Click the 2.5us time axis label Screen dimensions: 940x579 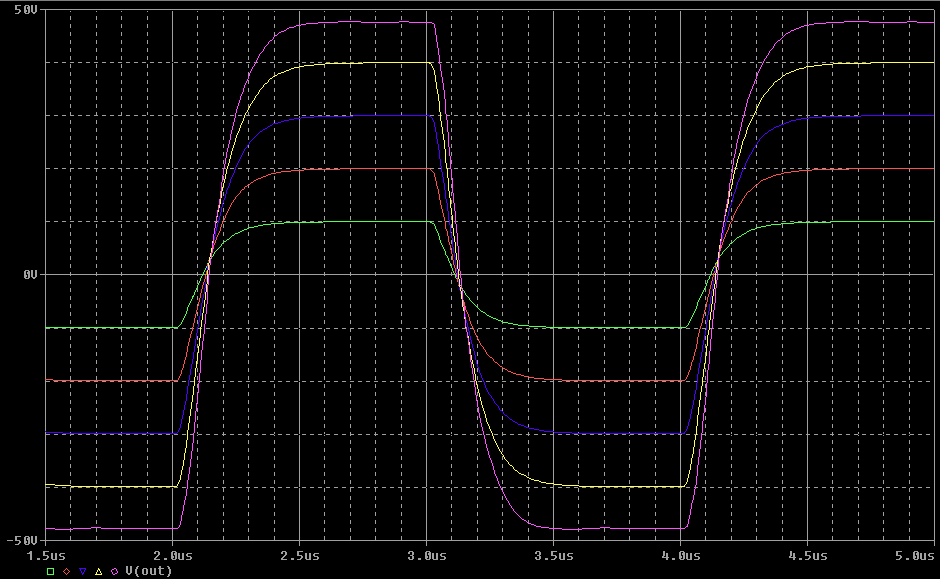300,554
